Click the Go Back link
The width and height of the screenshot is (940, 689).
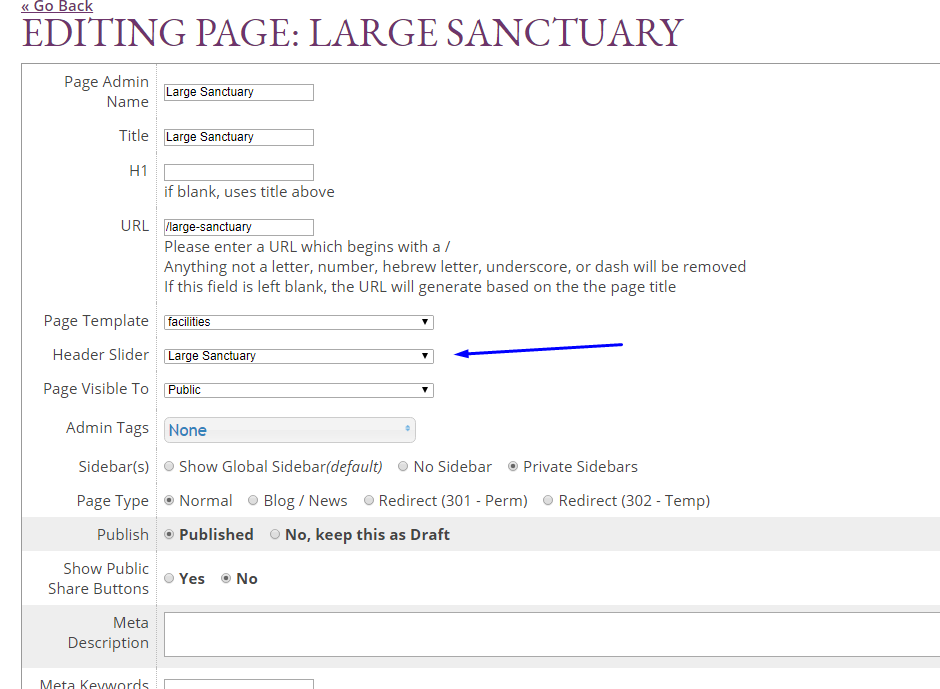57,6
